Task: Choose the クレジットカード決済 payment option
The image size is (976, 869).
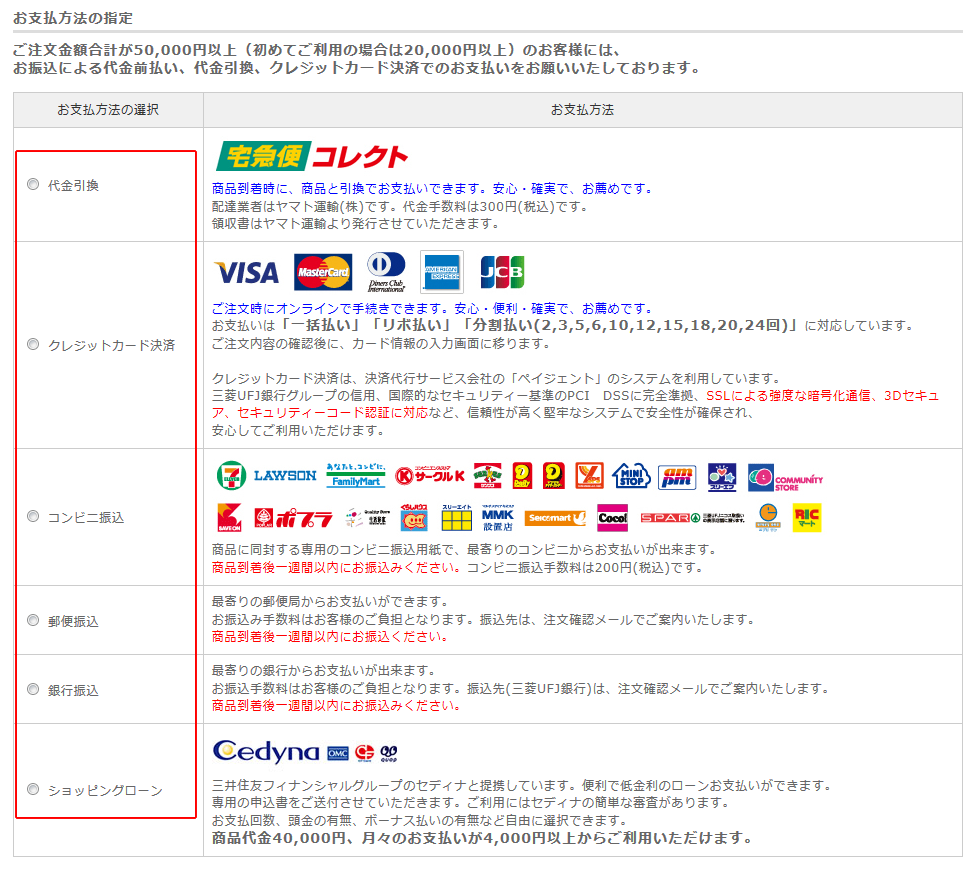Action: point(33,344)
